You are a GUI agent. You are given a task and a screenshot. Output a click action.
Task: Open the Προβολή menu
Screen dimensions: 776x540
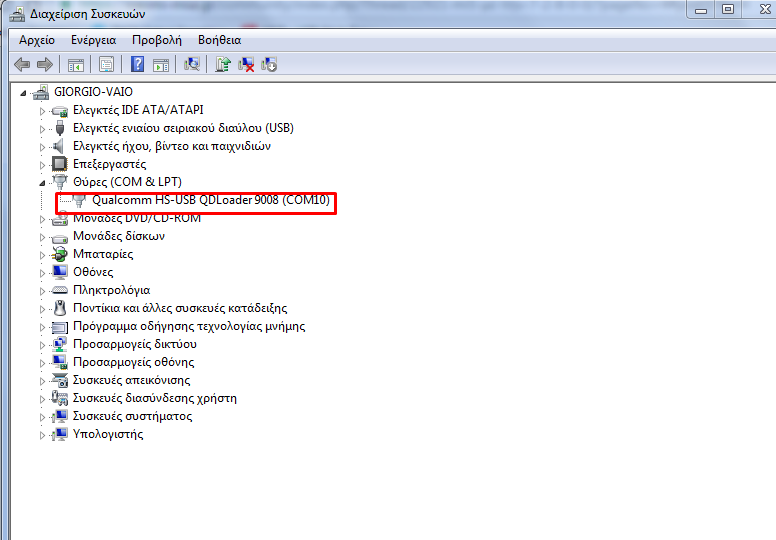[156, 40]
